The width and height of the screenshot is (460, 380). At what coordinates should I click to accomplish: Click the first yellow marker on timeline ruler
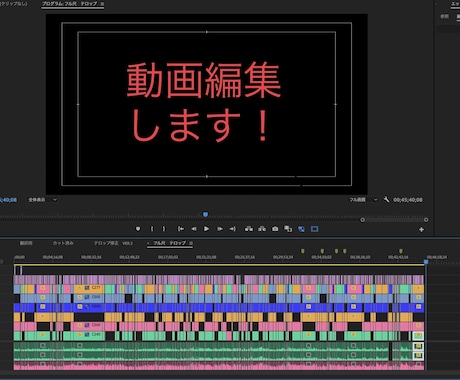point(303,251)
